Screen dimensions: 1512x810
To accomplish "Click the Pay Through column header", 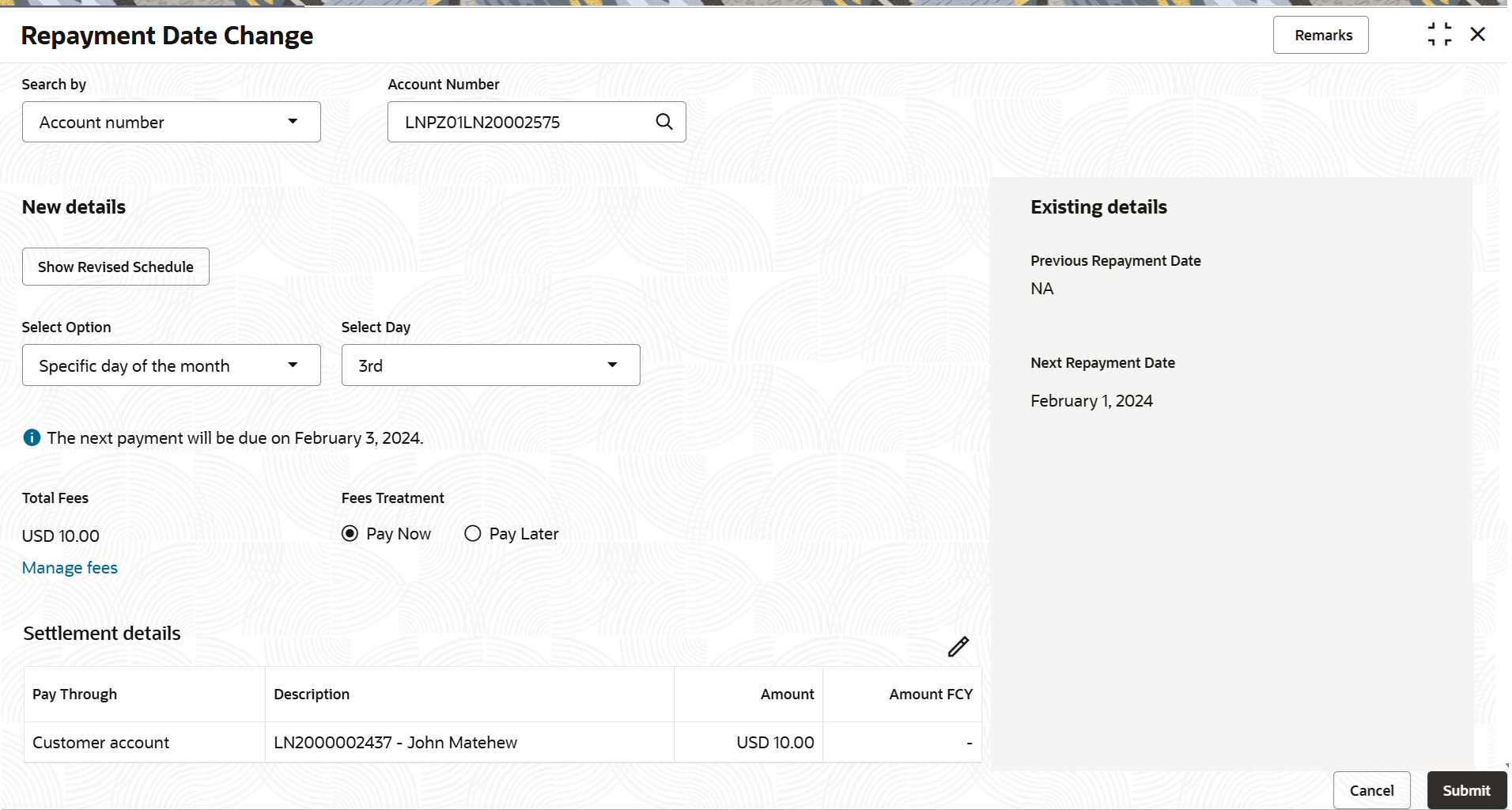I will pos(145,695).
